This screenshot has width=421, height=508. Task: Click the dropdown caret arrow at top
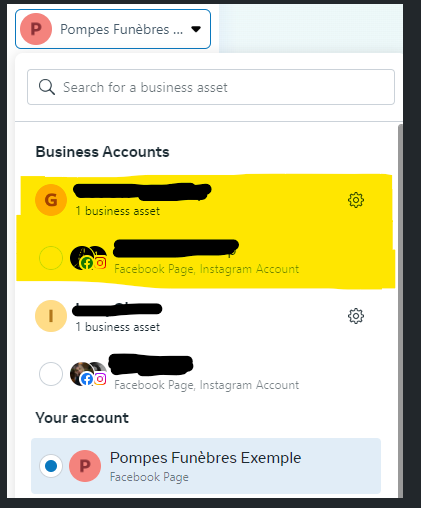[196, 29]
